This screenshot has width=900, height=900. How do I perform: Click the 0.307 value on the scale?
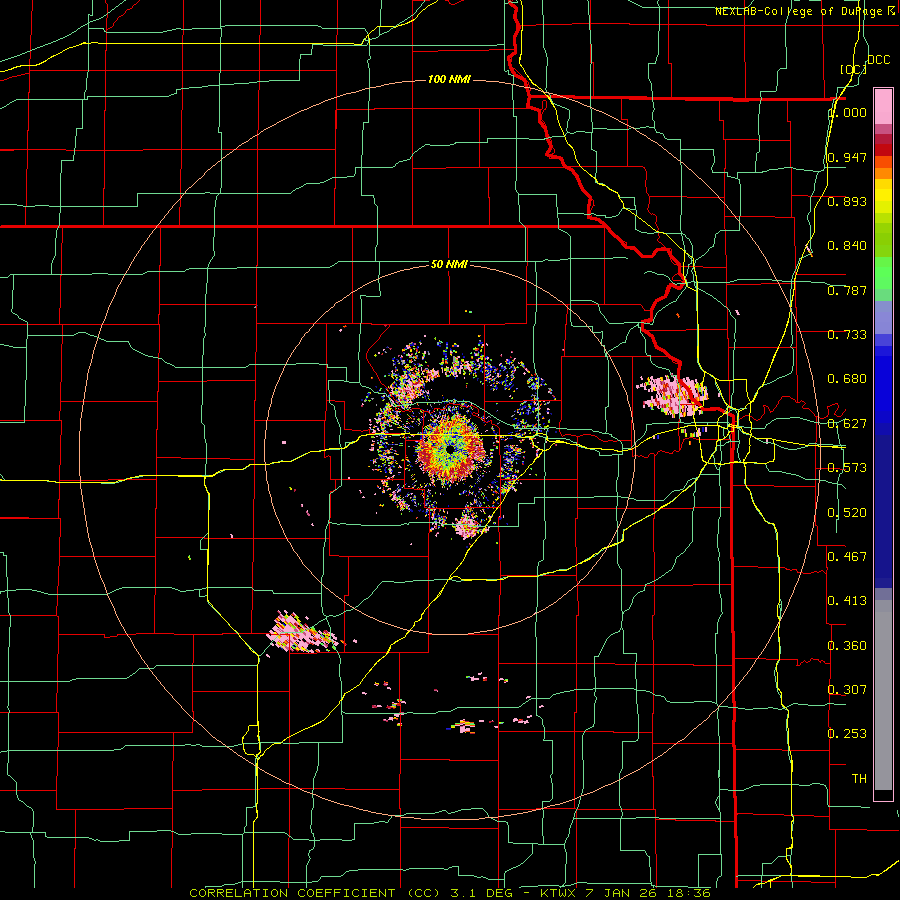(x=847, y=690)
